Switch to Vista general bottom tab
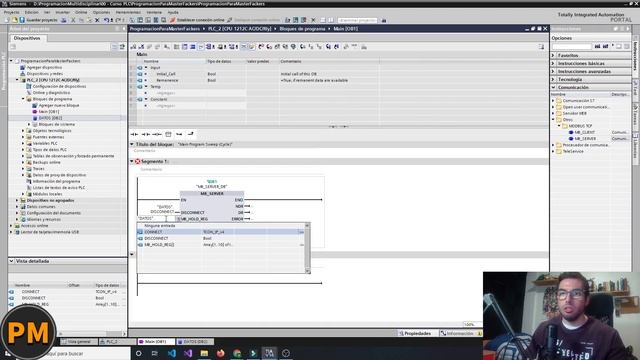Viewport: 640px width, 360px height. tap(79, 342)
